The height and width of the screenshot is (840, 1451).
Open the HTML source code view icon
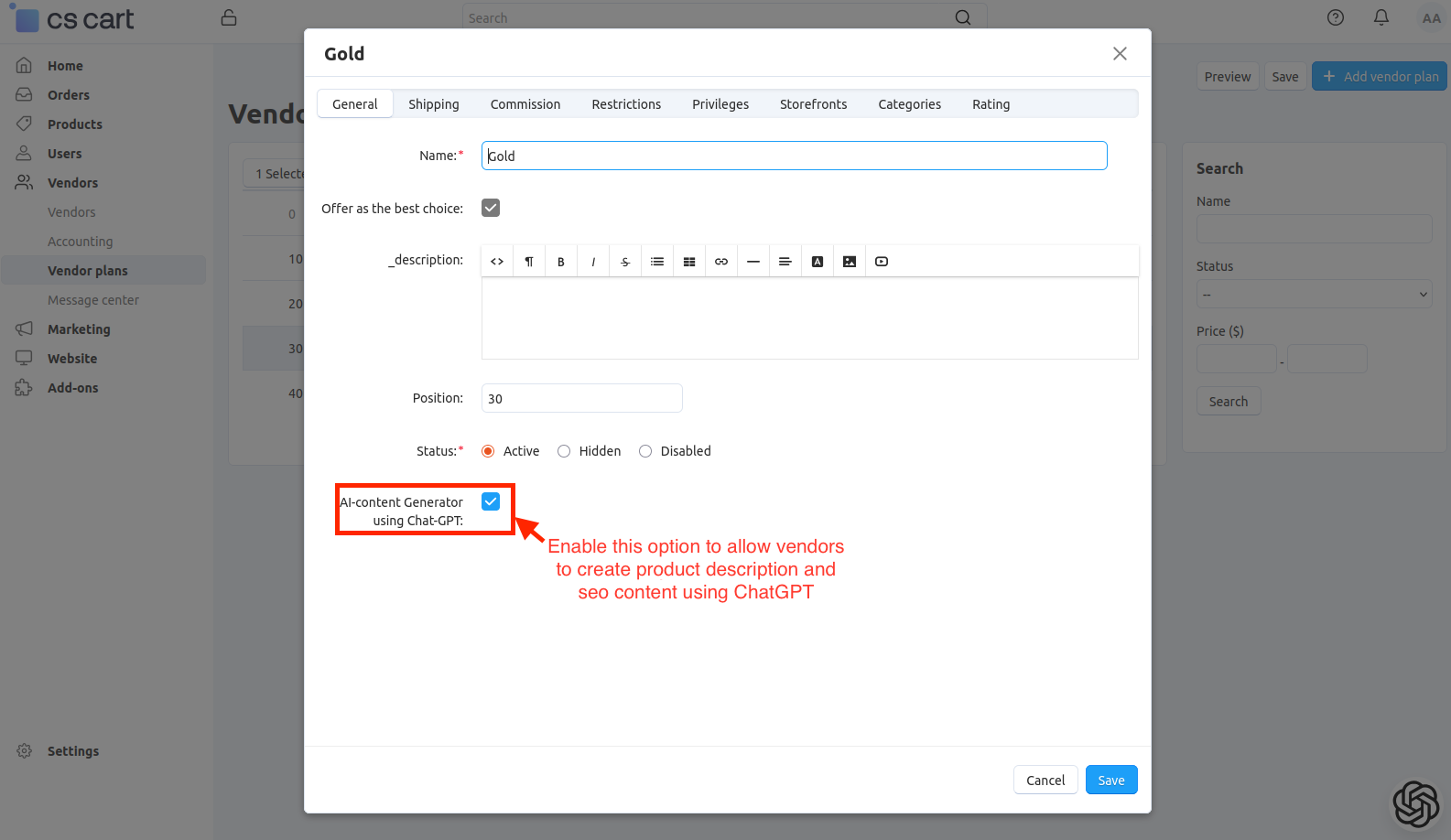pos(497,262)
